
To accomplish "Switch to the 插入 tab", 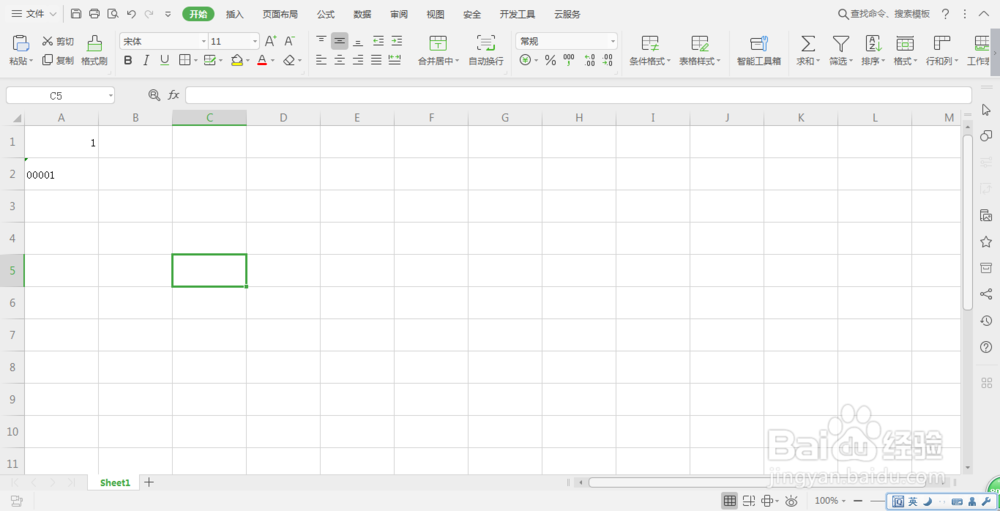I will click(235, 14).
